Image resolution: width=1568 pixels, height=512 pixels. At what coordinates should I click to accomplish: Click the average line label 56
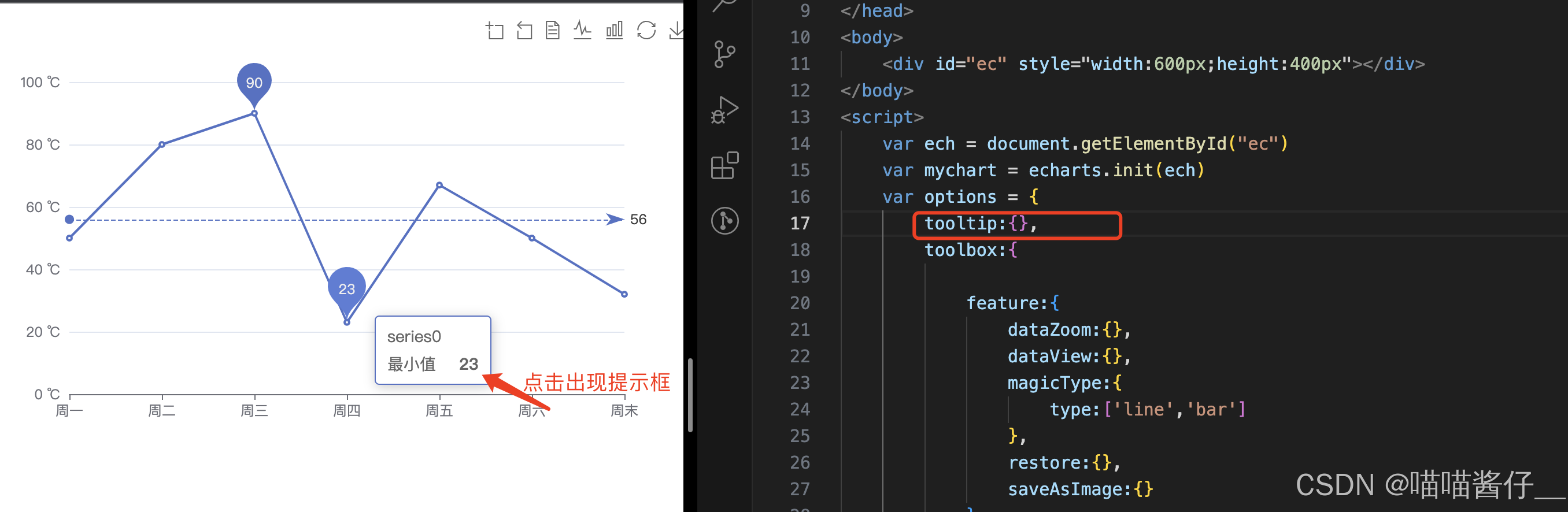tap(638, 220)
